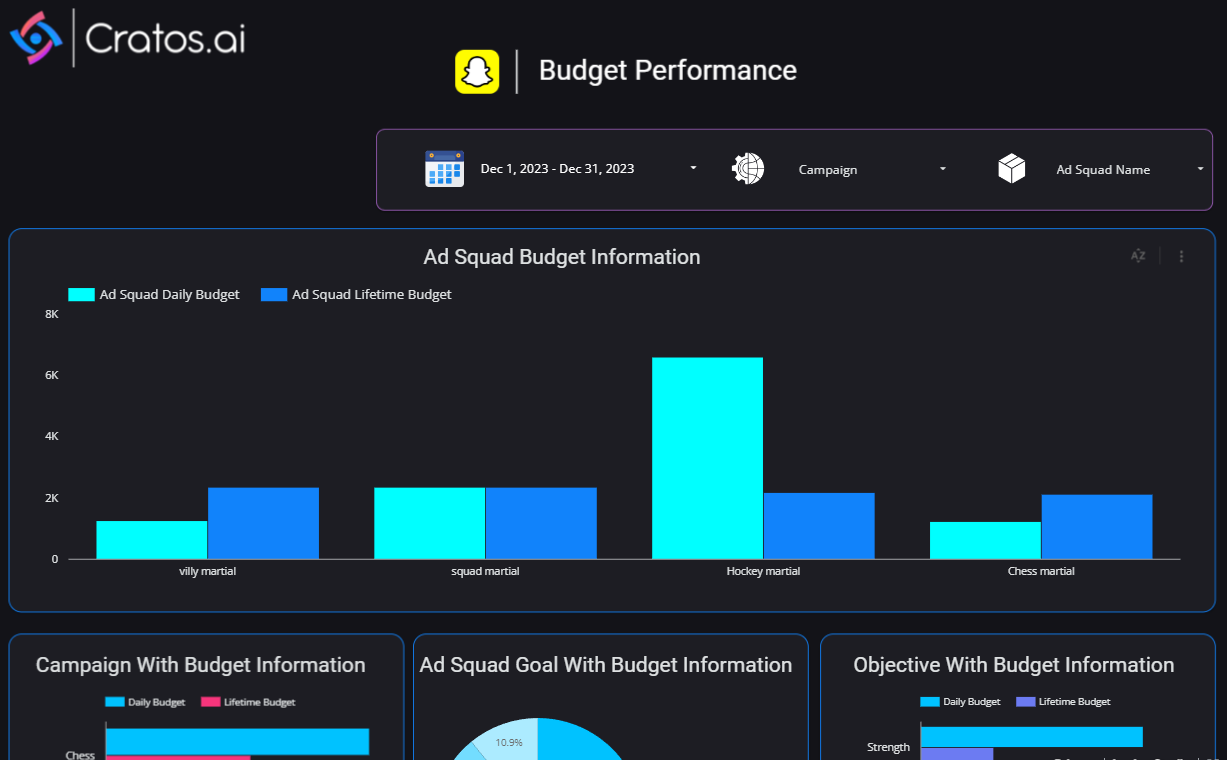Click the calendar icon beside the date range

pyautogui.click(x=444, y=169)
